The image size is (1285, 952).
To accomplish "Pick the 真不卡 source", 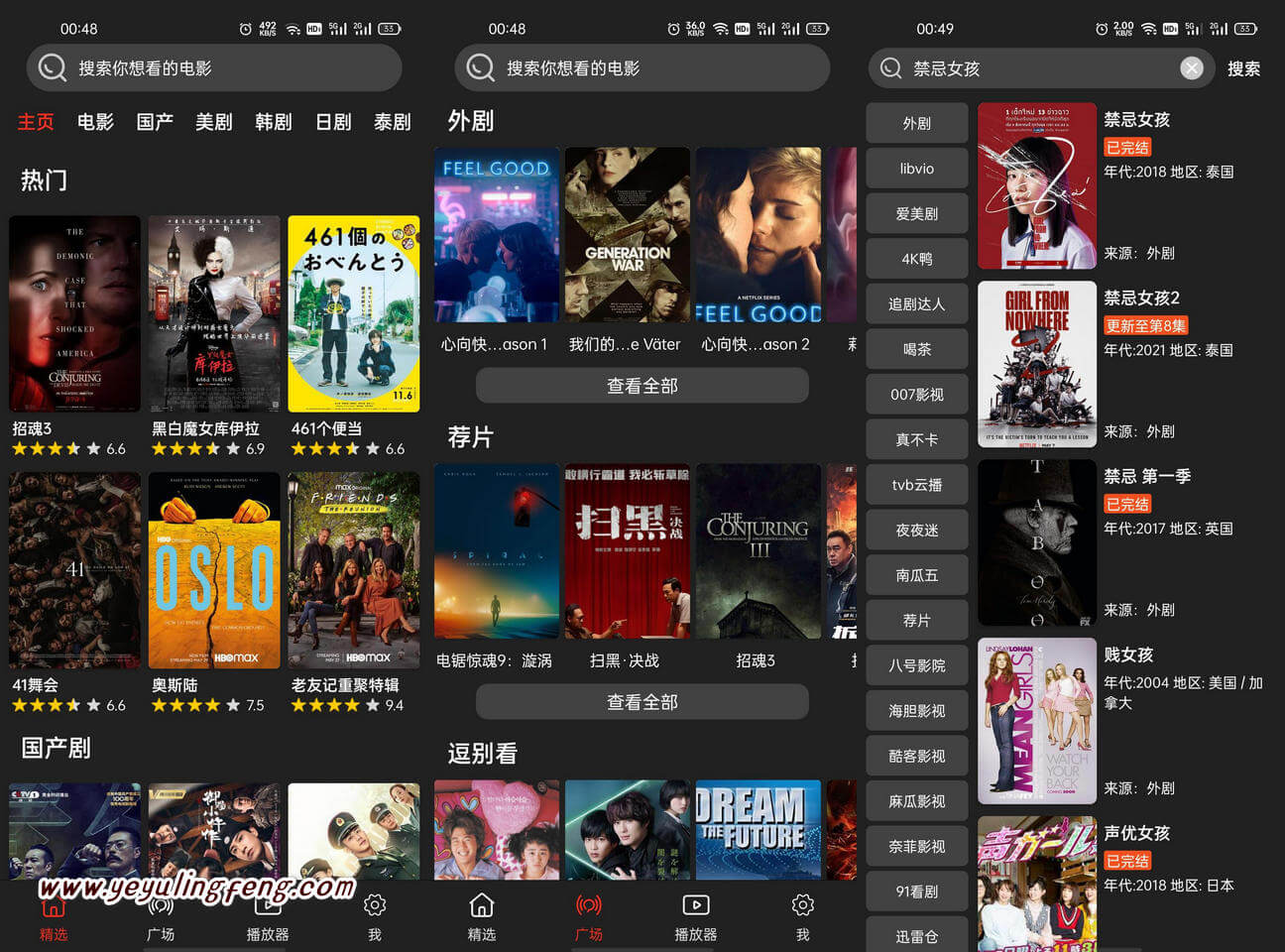I will pyautogui.click(x=917, y=439).
